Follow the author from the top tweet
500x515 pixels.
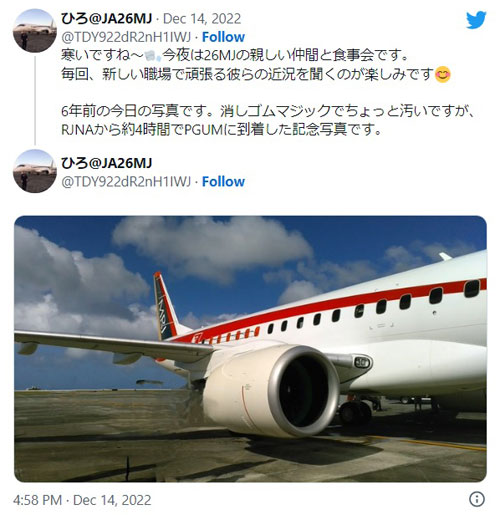[223, 37]
